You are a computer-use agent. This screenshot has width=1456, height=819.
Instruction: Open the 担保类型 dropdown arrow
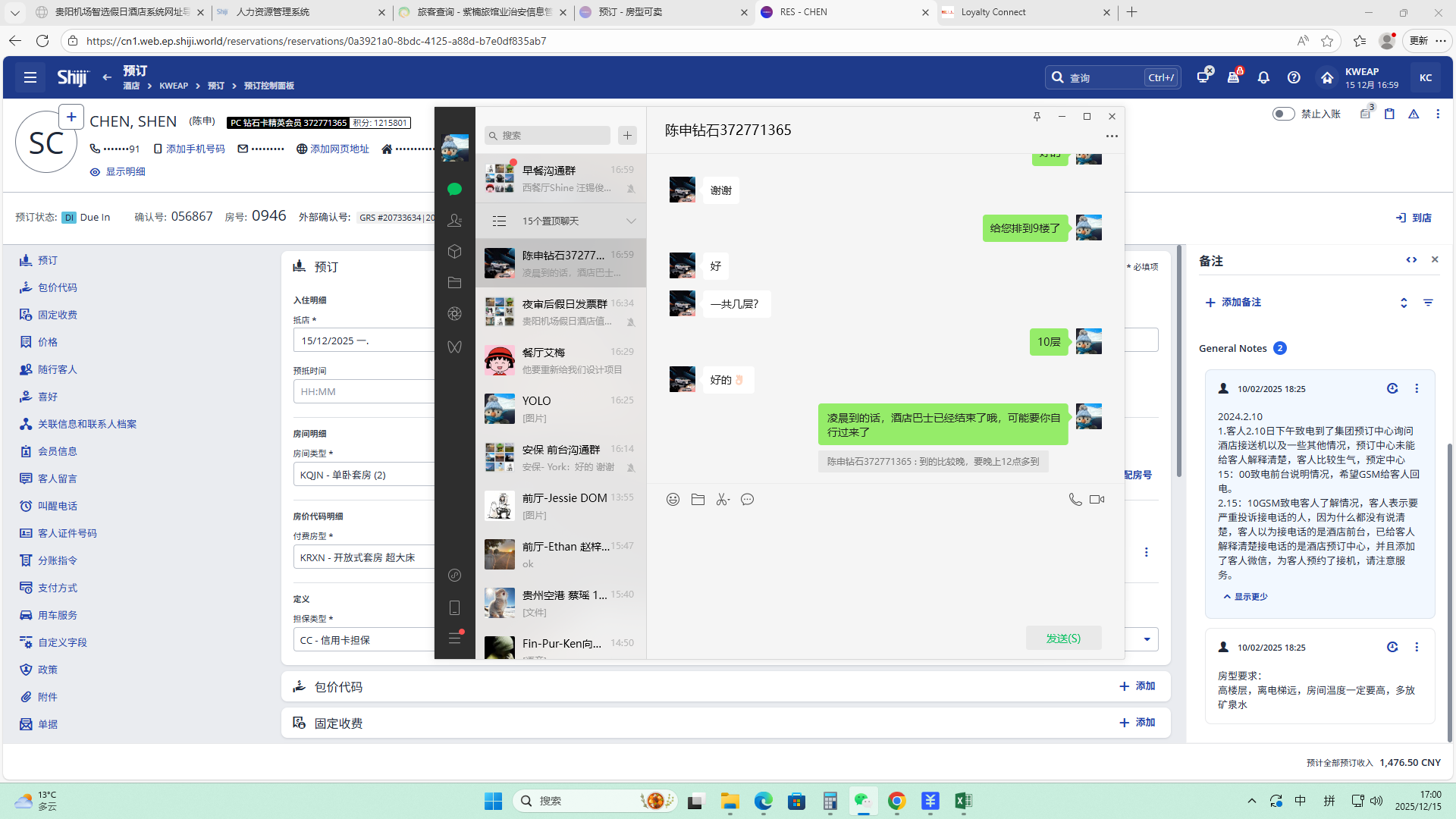point(1147,639)
